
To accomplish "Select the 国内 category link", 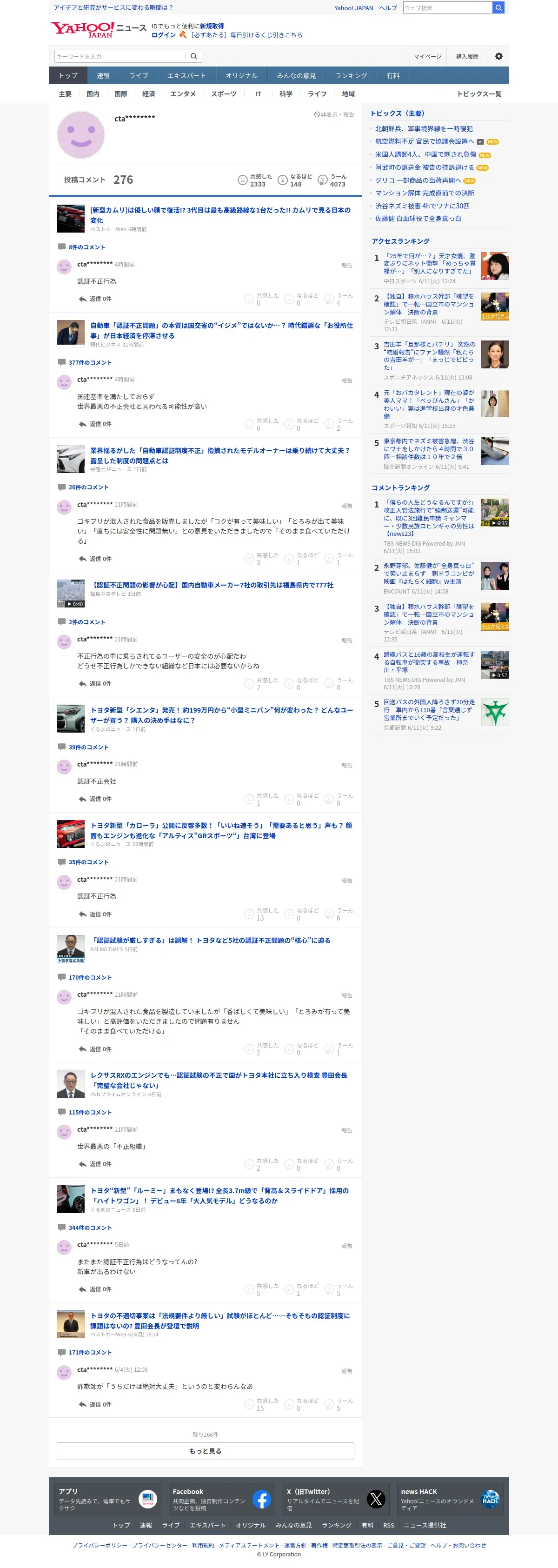I will pos(93,94).
